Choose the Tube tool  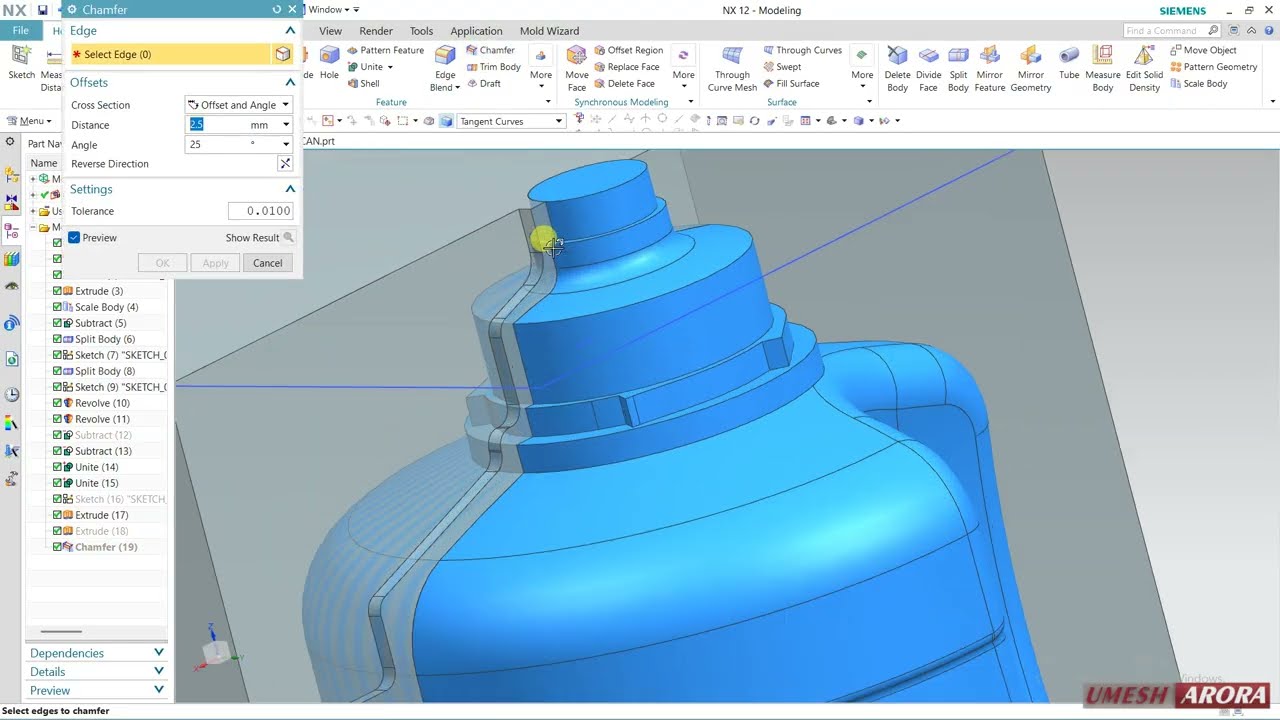point(1069,62)
